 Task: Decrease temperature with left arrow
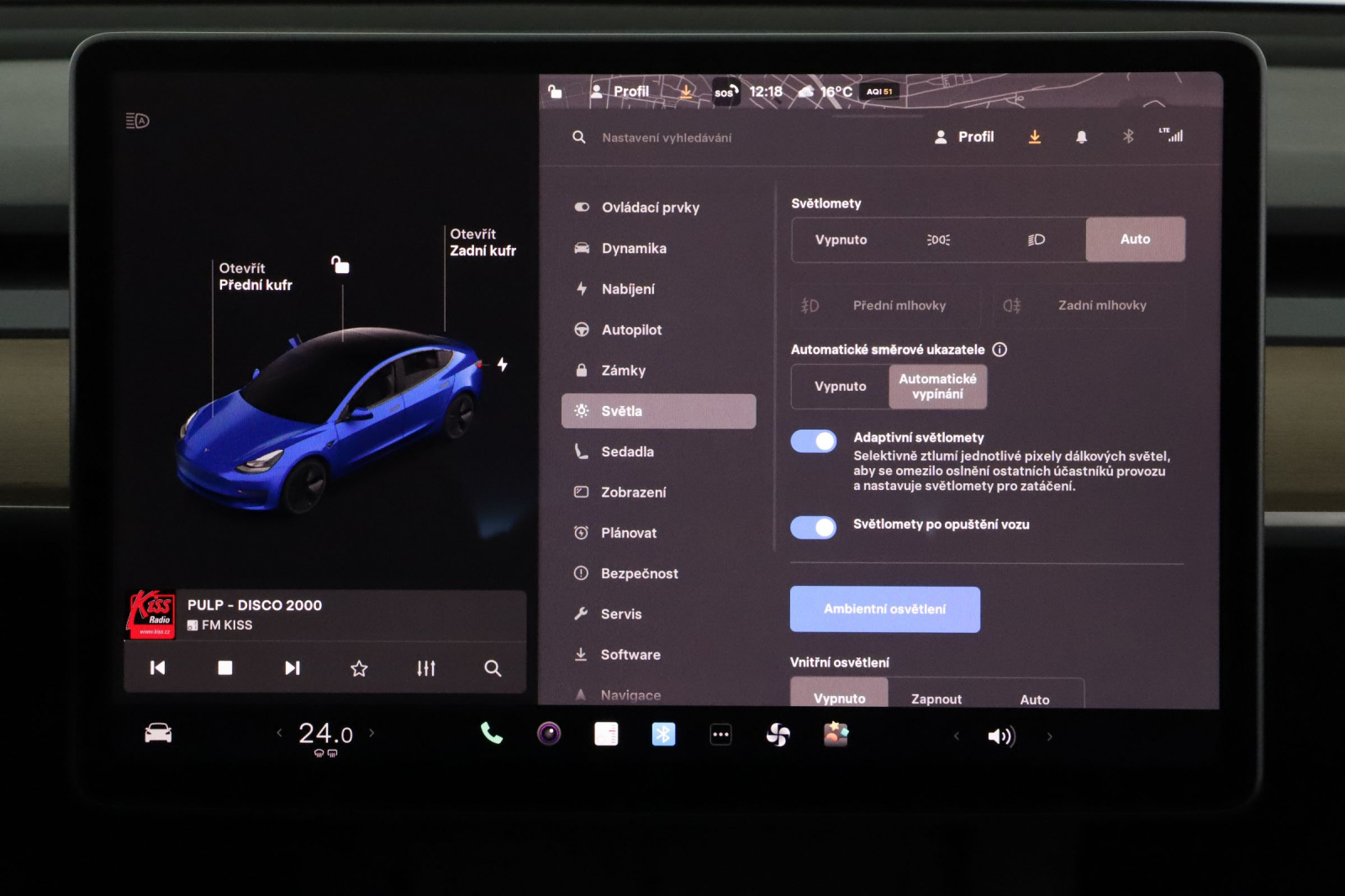click(280, 733)
